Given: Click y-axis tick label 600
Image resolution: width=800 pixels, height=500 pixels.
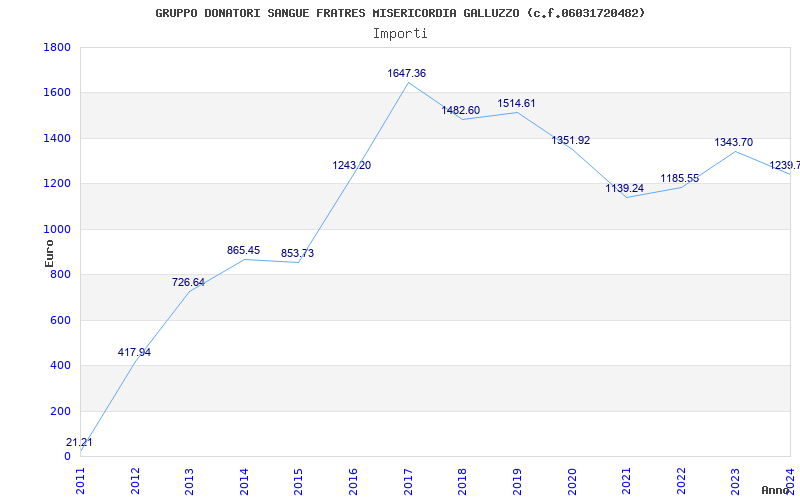Looking at the screenshot, I should 60,320.
